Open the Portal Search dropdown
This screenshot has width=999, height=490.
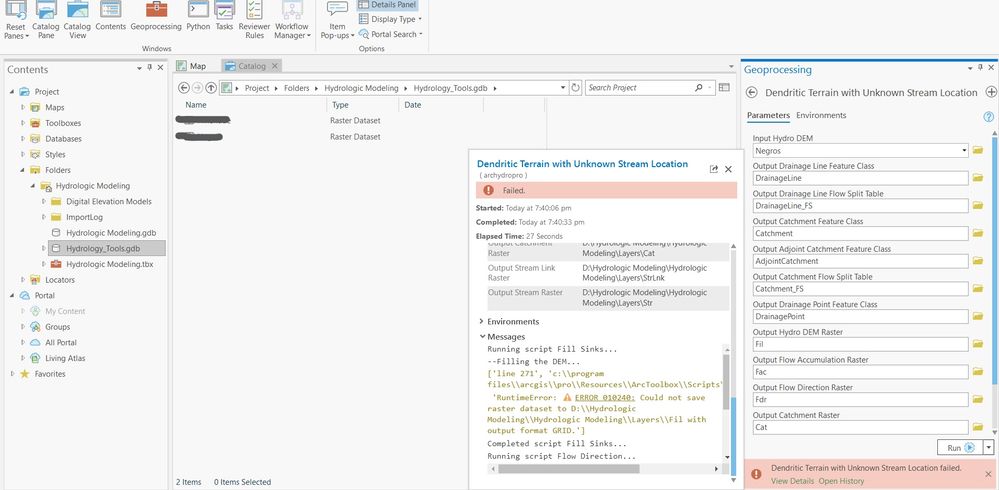tap(390, 34)
